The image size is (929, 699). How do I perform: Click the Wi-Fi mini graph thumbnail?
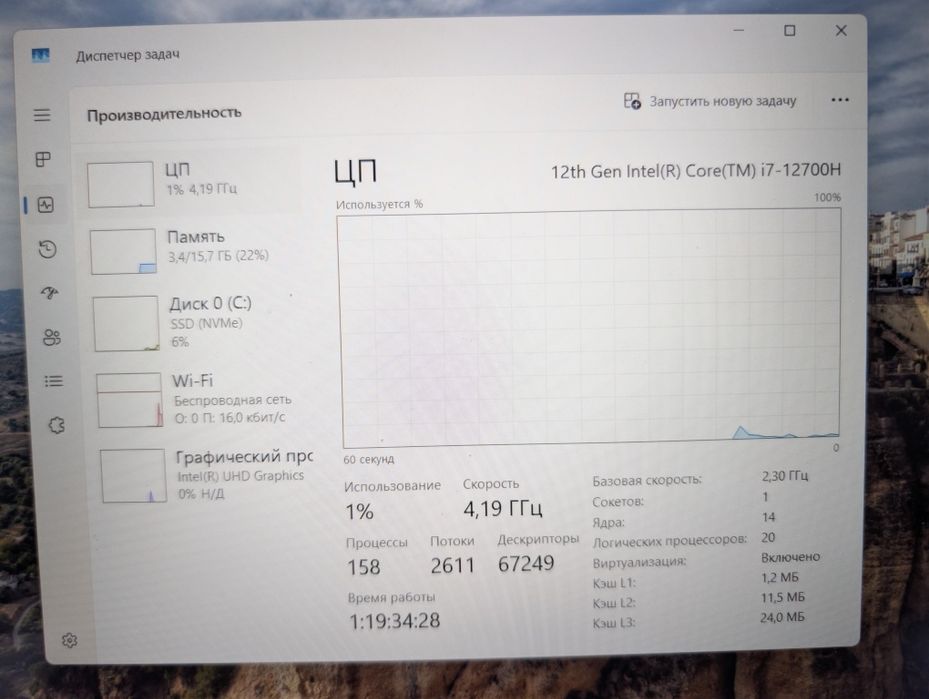click(130, 400)
